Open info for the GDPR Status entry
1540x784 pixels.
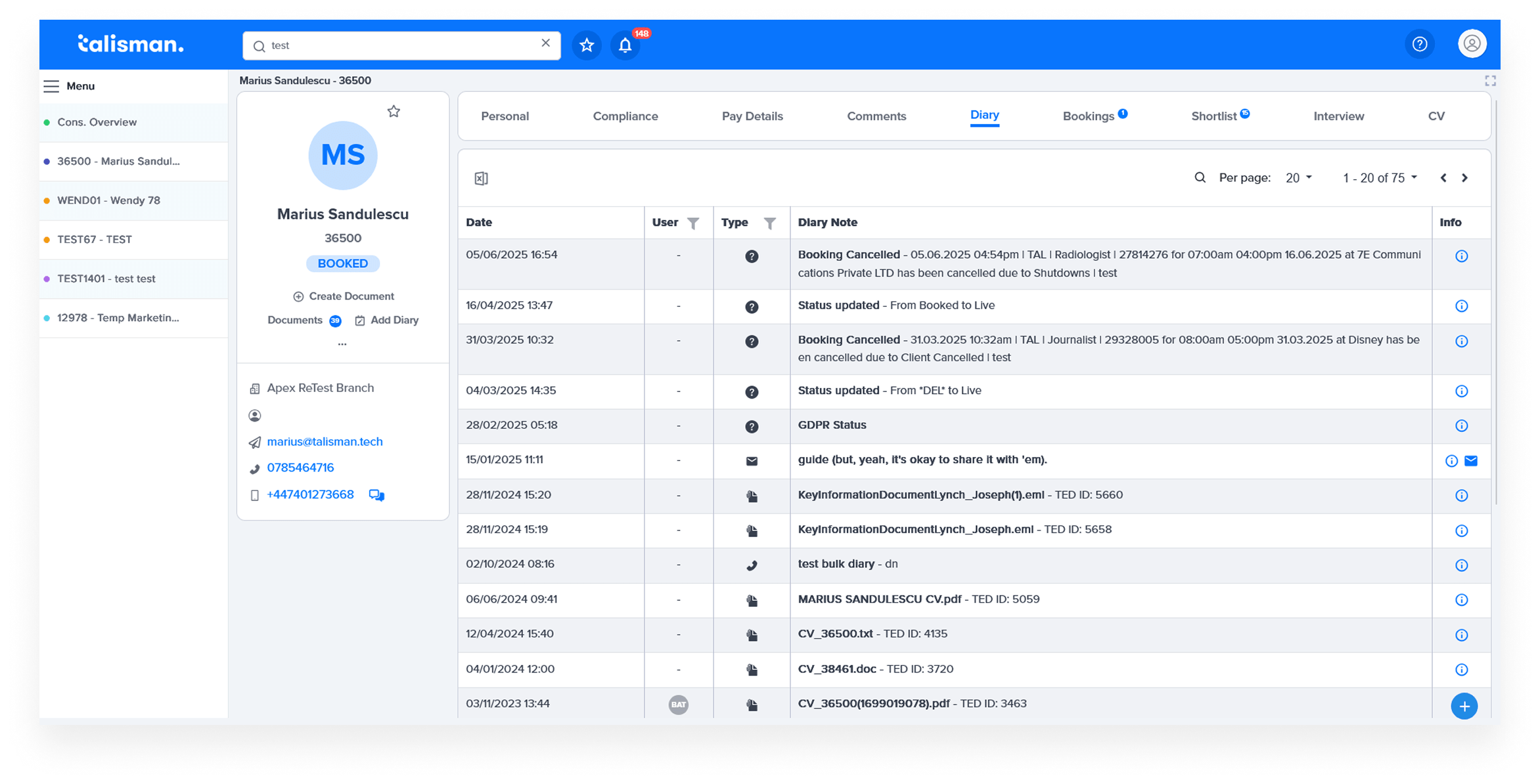pos(1461,425)
